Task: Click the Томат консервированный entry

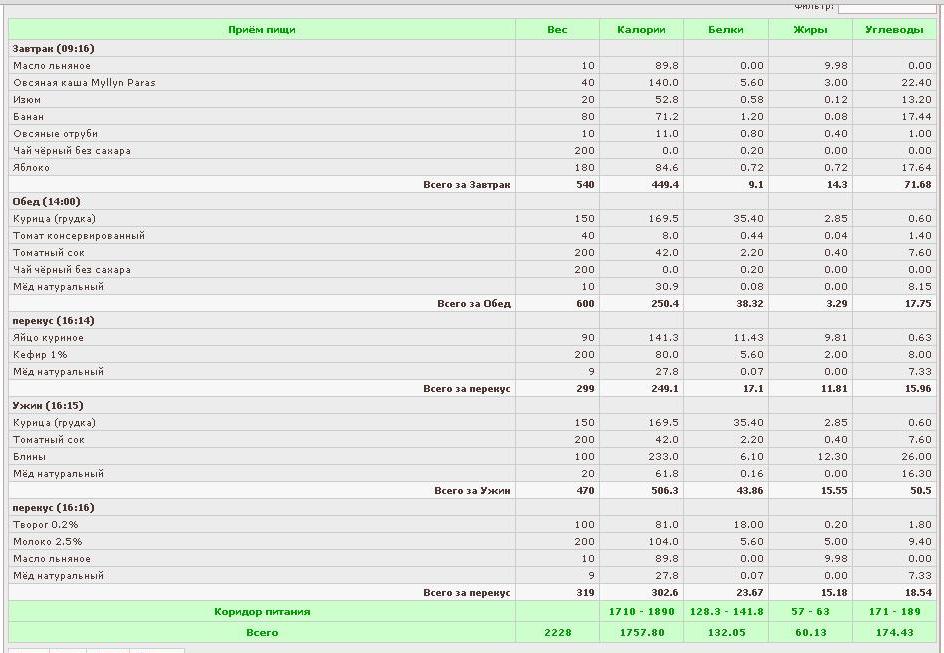Action: (79, 236)
